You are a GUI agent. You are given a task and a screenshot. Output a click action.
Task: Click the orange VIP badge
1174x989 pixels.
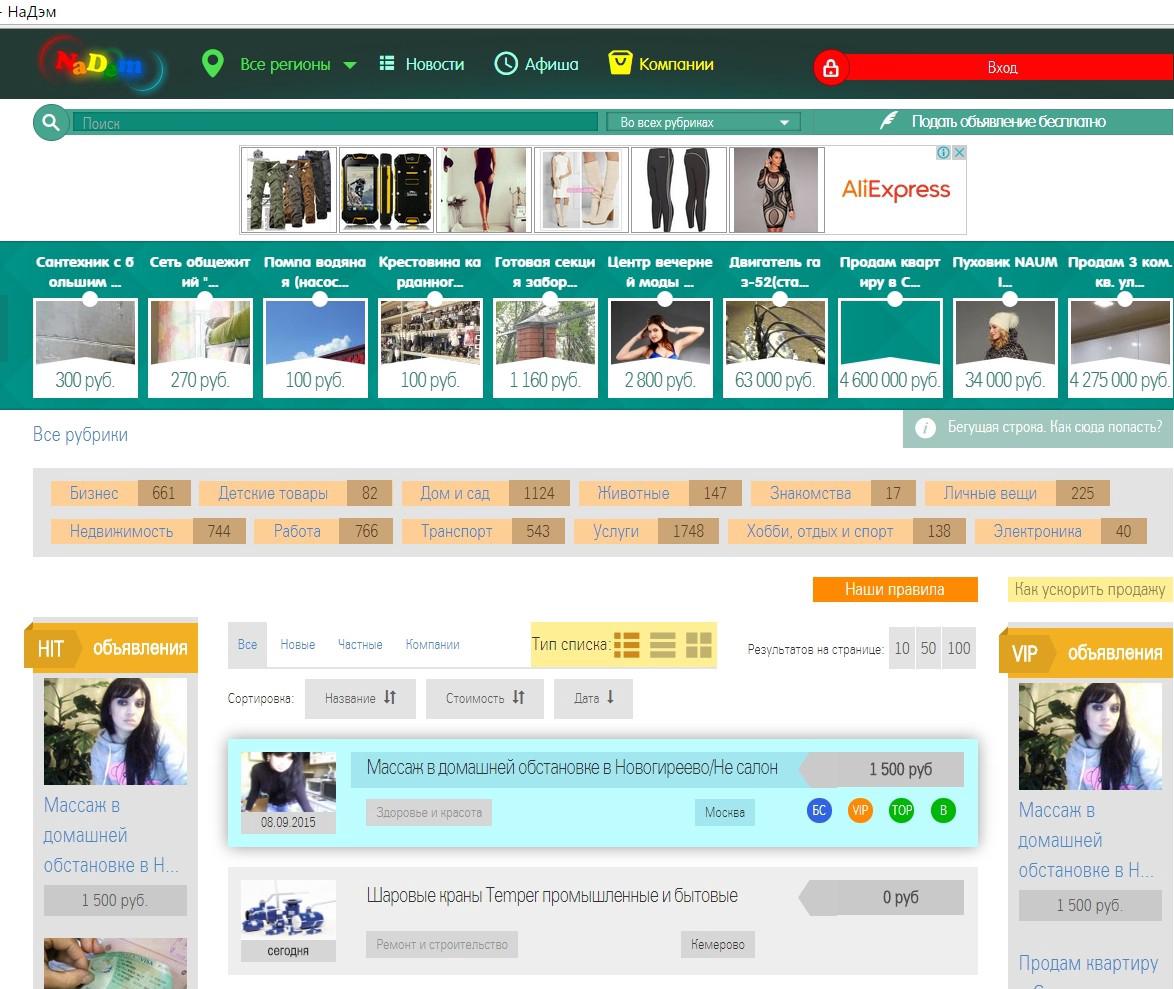860,810
